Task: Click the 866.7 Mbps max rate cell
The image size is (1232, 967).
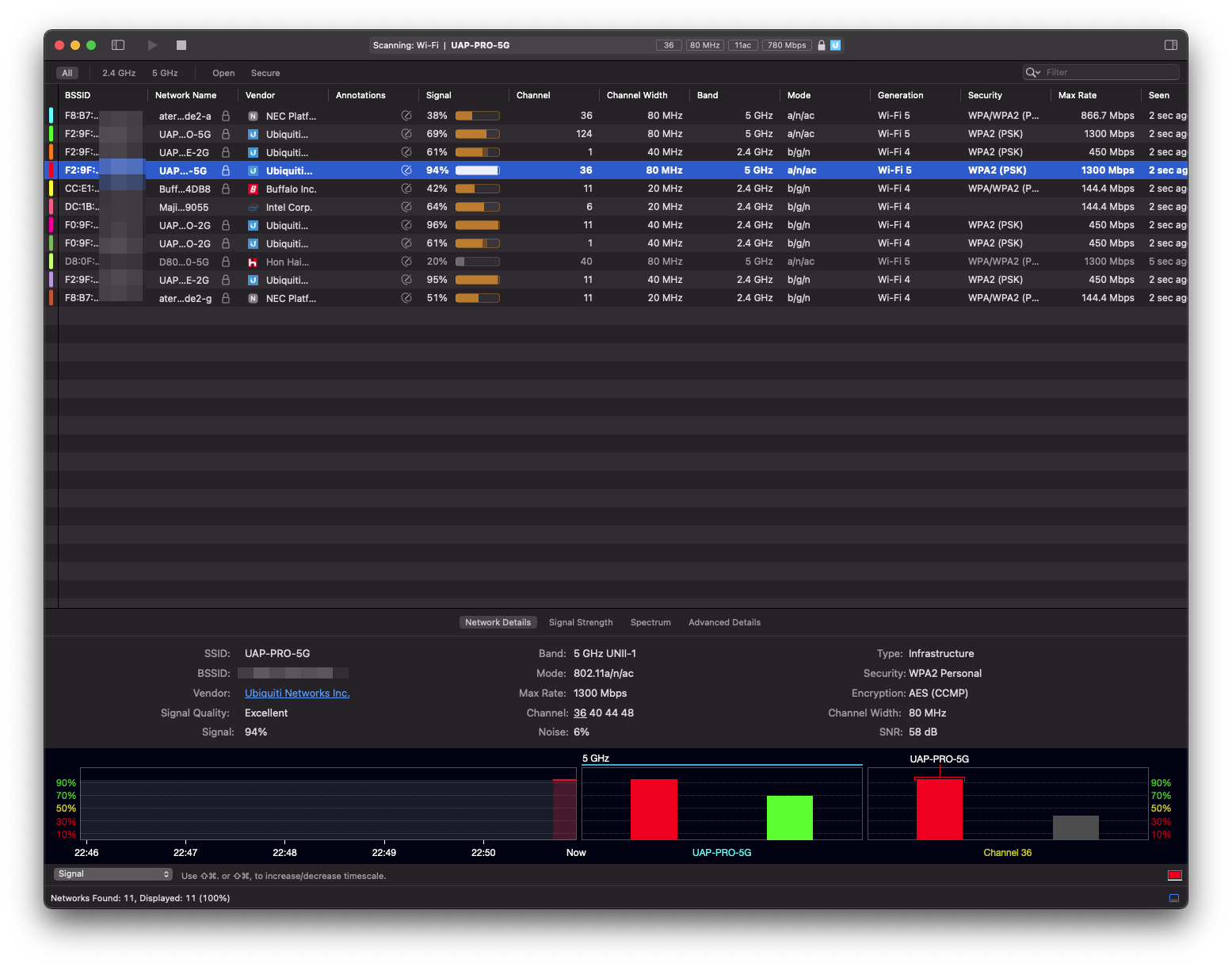Action: (1108, 116)
